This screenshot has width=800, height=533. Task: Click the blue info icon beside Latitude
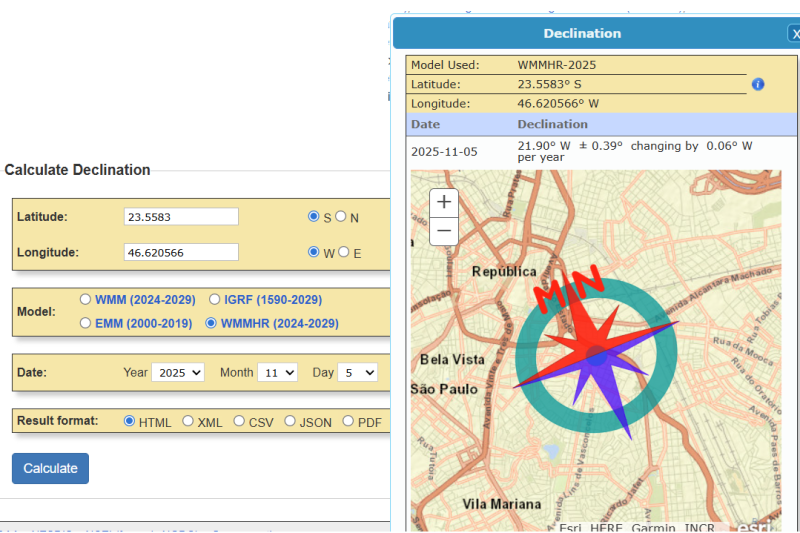click(x=757, y=84)
